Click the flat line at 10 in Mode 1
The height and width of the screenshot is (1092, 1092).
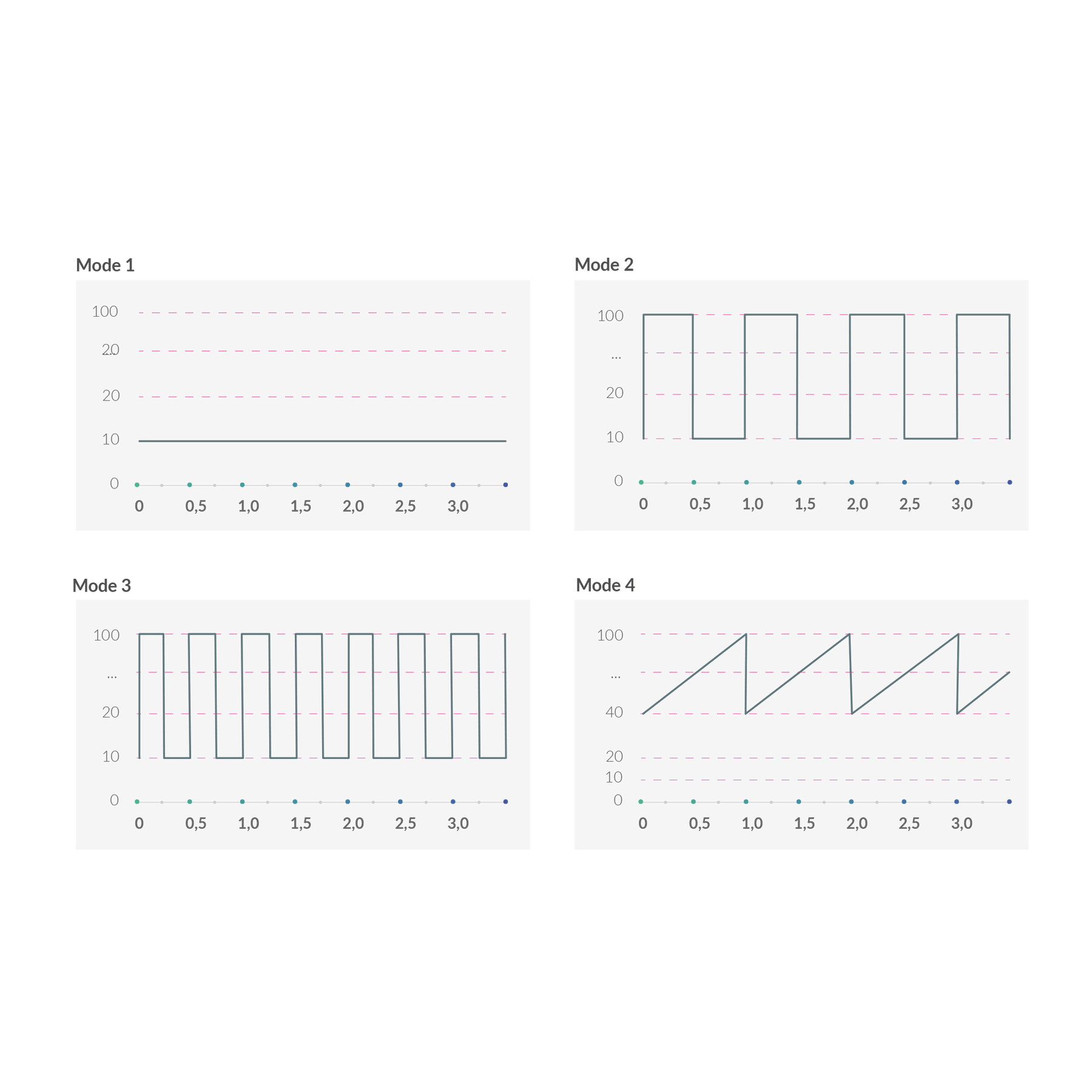(322, 441)
